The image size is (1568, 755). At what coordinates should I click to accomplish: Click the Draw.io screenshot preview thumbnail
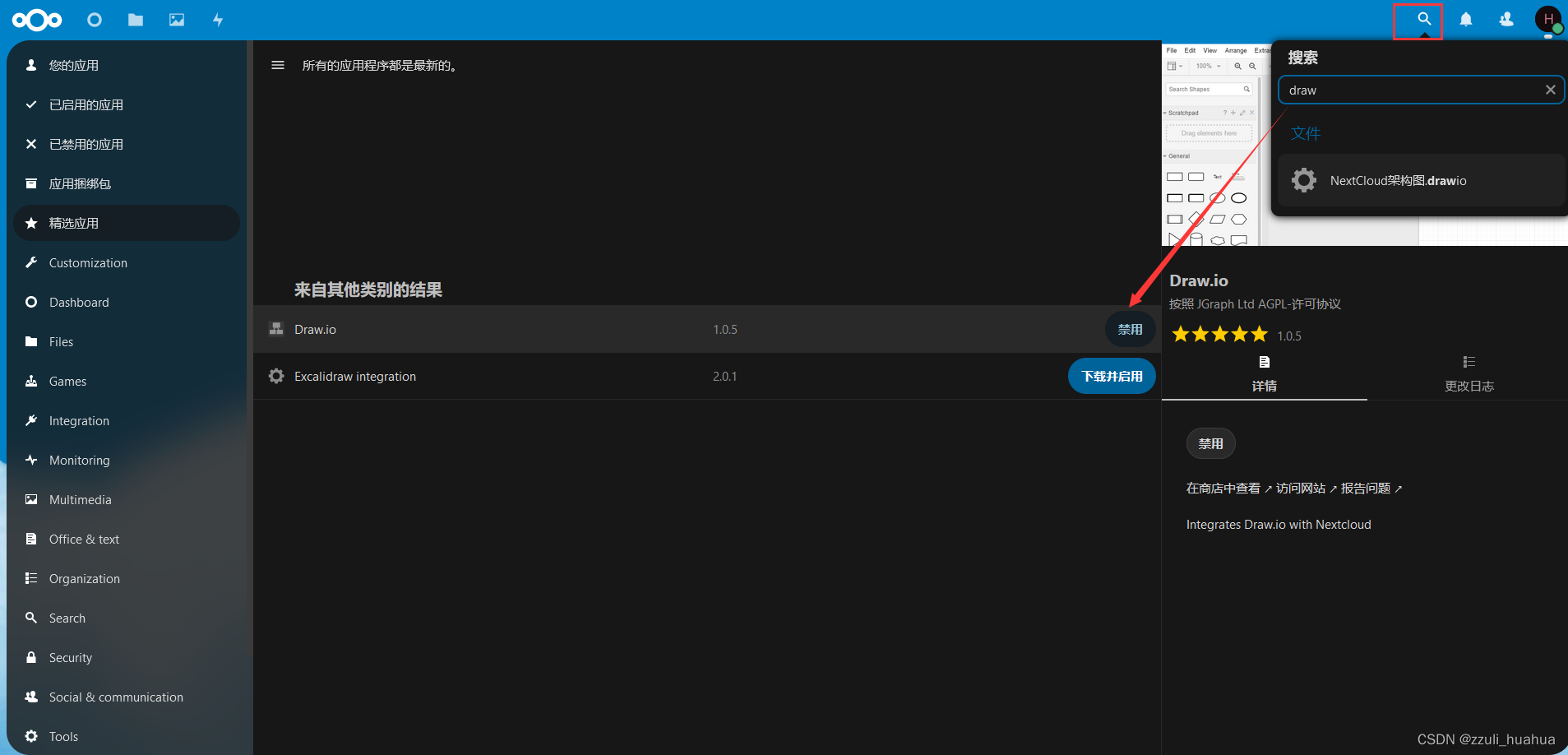coord(1215,145)
